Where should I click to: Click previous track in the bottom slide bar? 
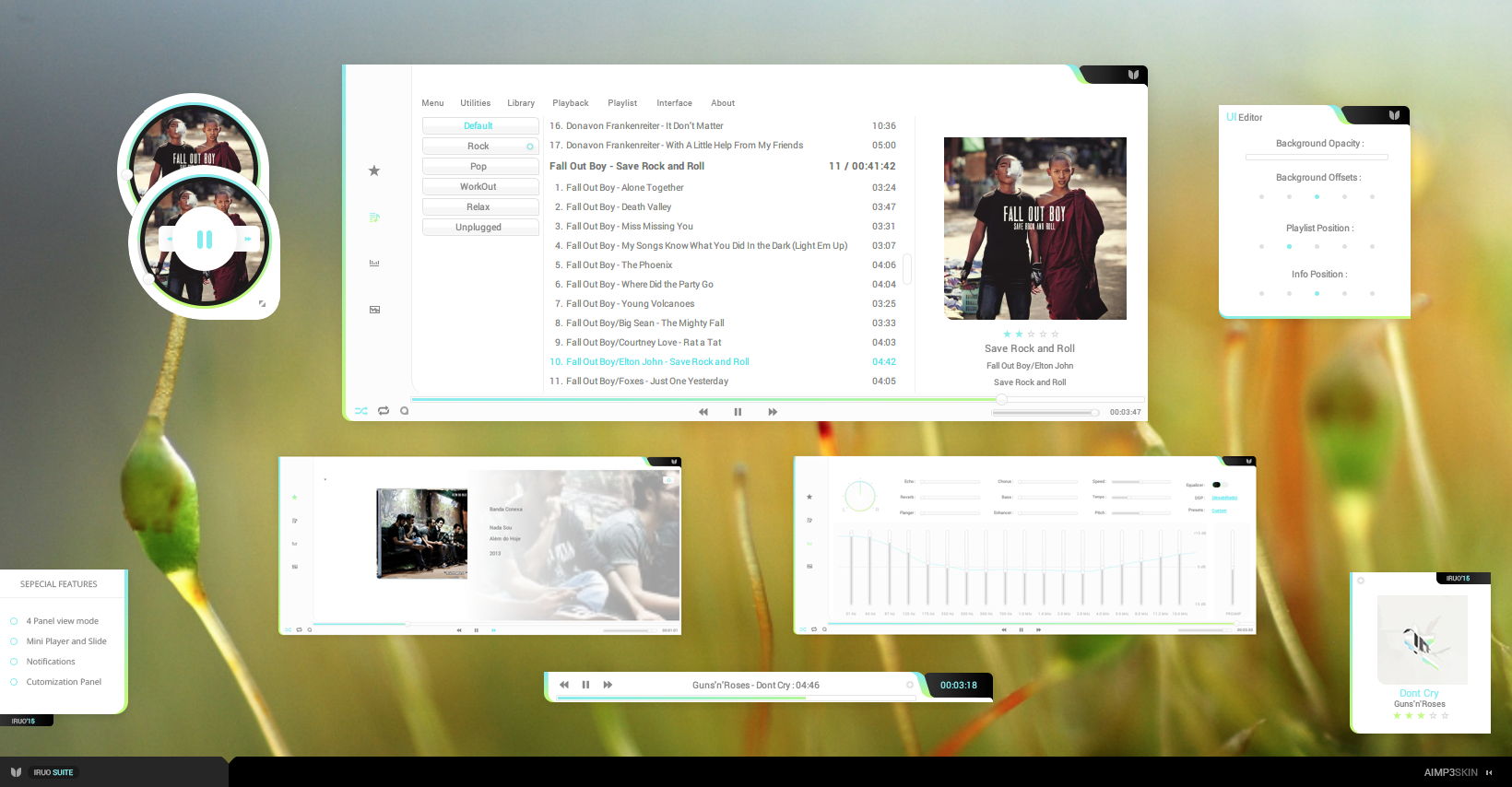(564, 685)
